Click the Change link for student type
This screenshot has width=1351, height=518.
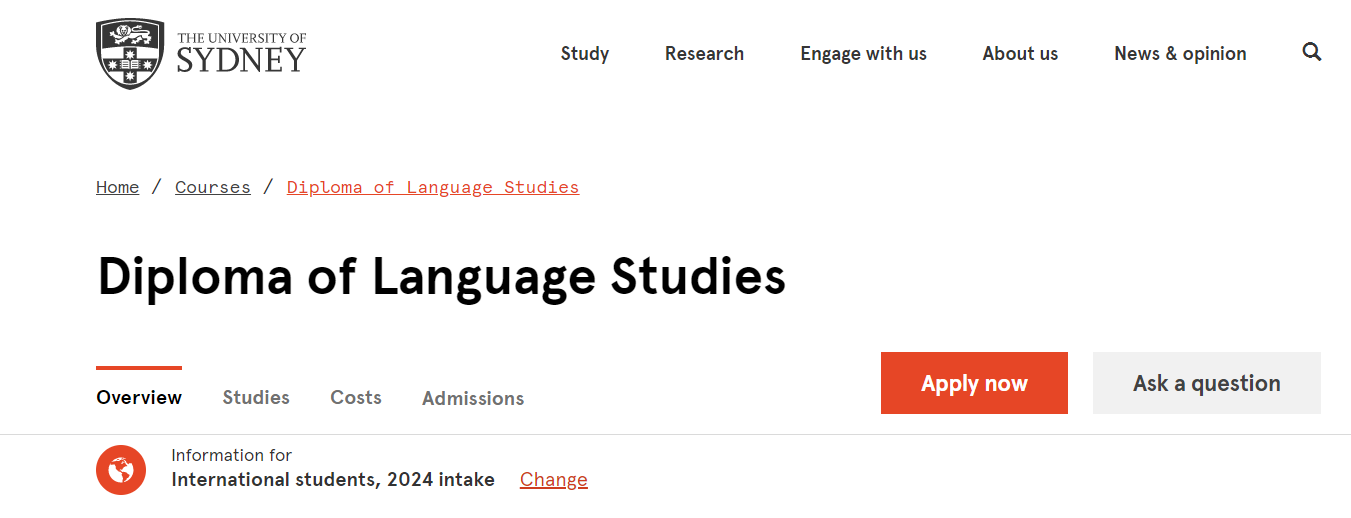[x=554, y=480]
